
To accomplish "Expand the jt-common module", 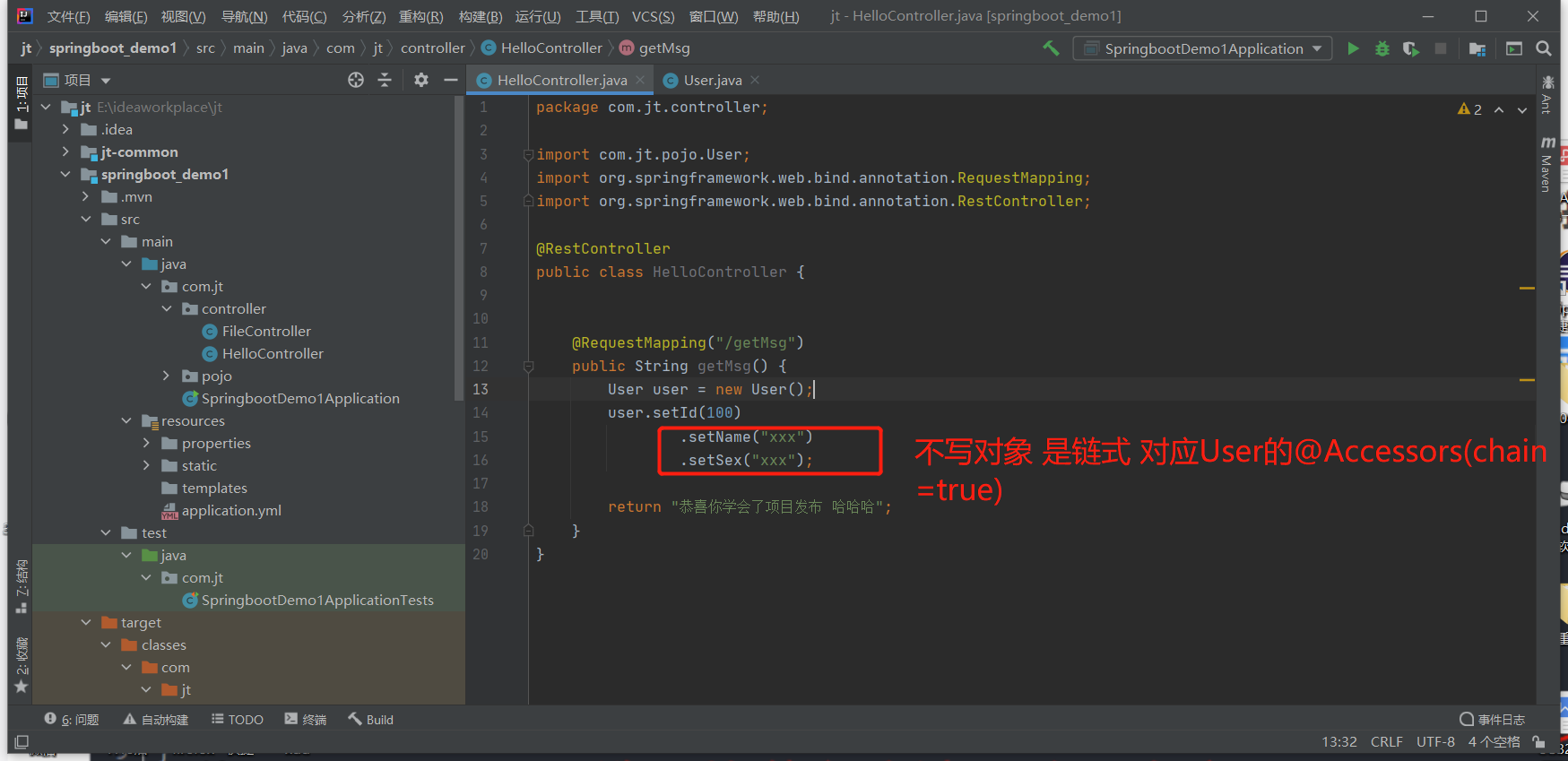I will pyautogui.click(x=65, y=152).
